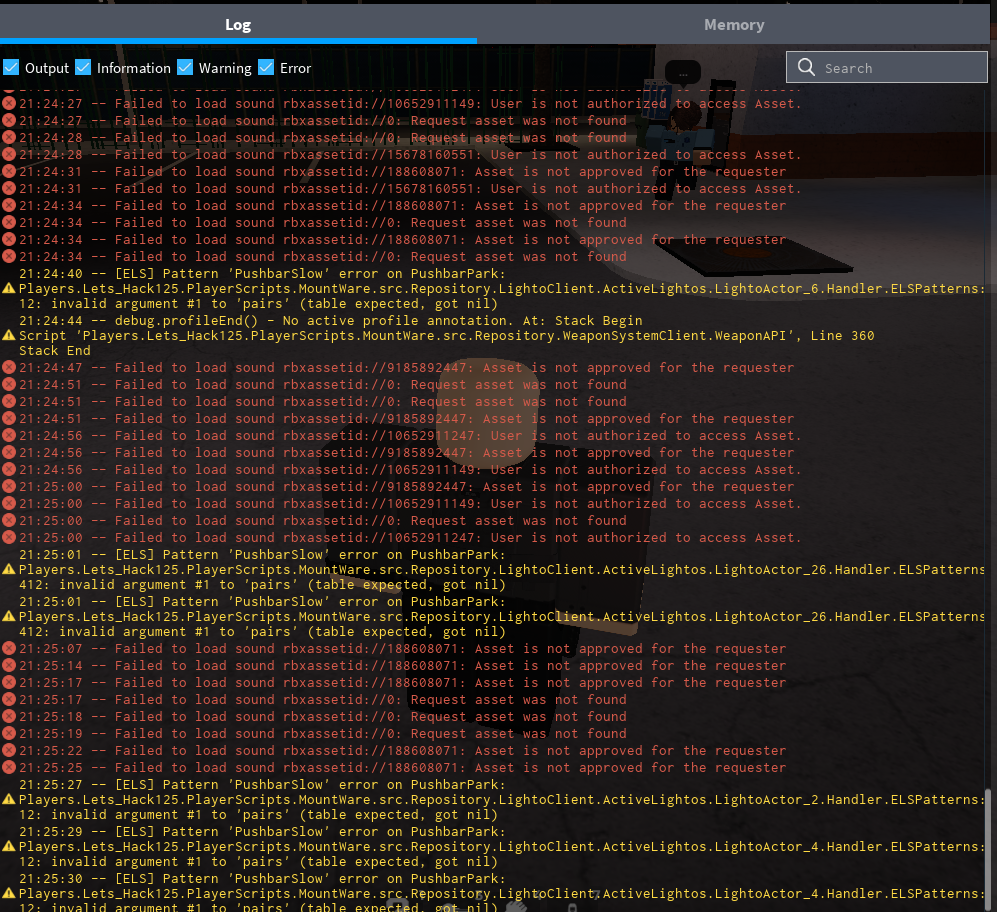Click error icon beside the 21:25:22 entry
This screenshot has width=997, height=912.
tap(9, 751)
